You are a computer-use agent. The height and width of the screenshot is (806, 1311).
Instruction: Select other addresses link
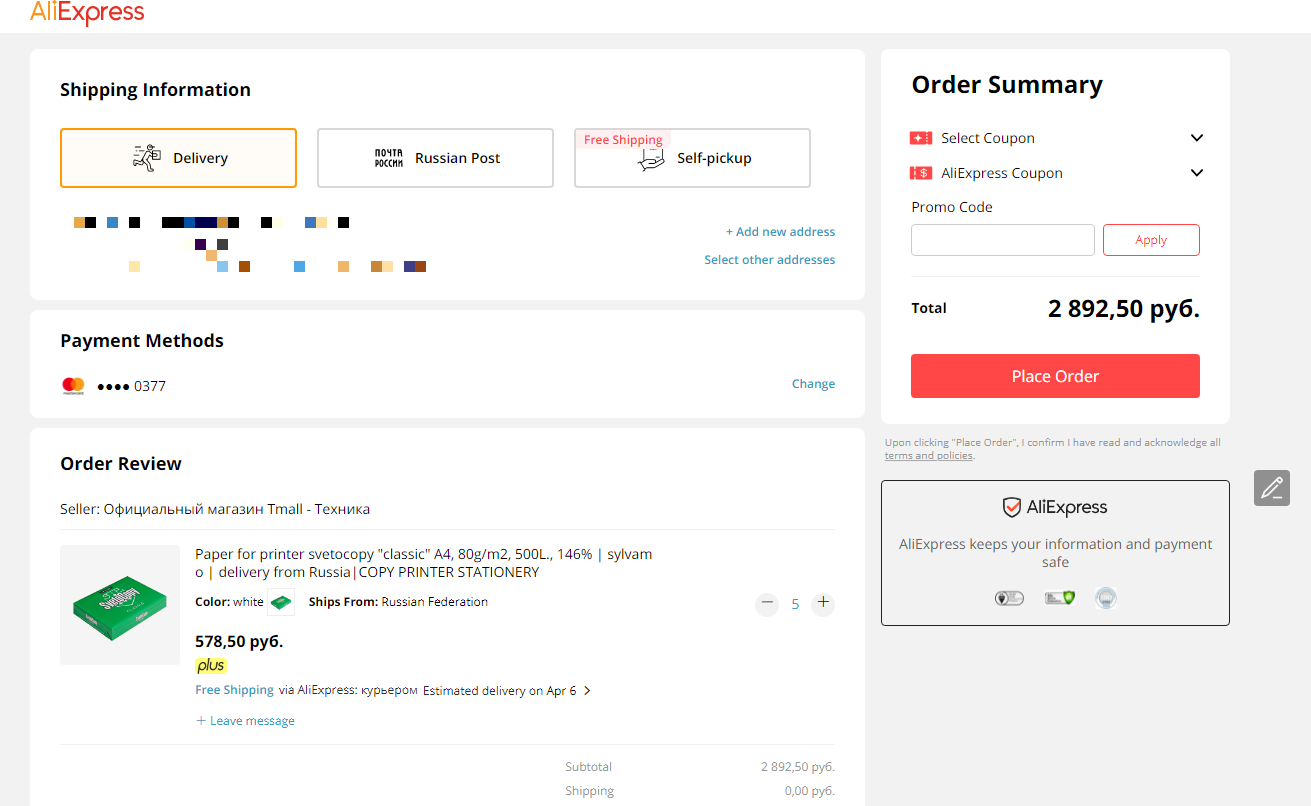click(770, 260)
